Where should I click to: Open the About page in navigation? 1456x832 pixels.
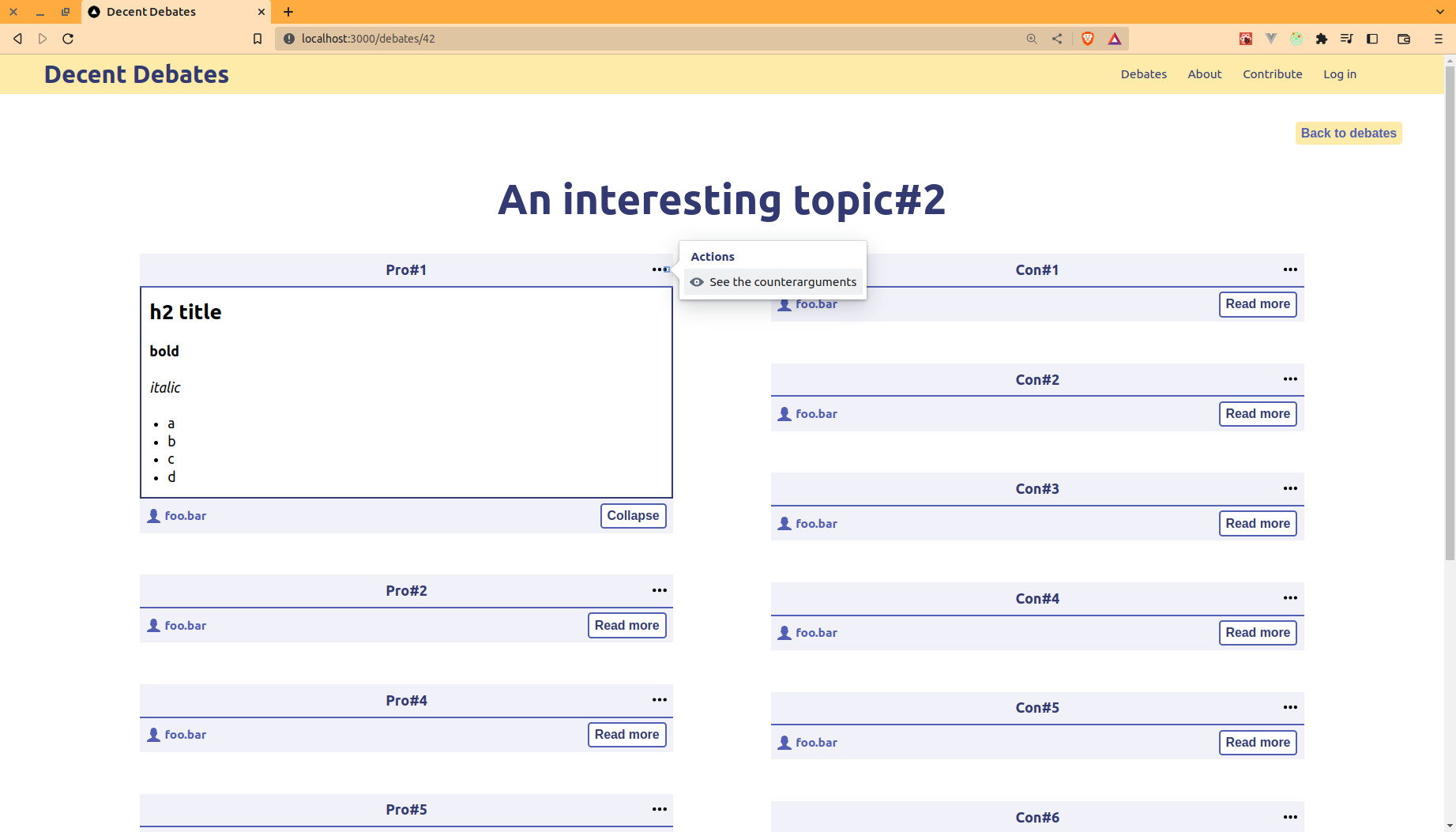pos(1204,74)
